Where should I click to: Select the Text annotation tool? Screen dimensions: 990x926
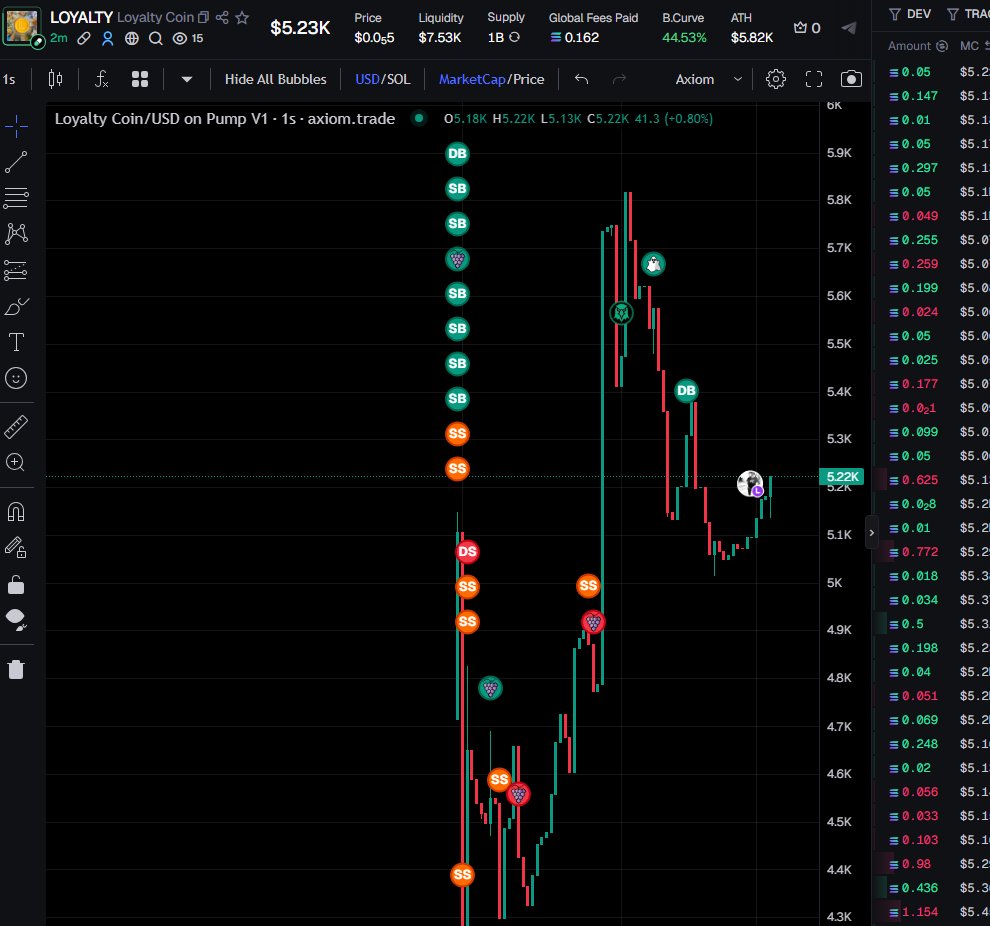click(x=16, y=342)
